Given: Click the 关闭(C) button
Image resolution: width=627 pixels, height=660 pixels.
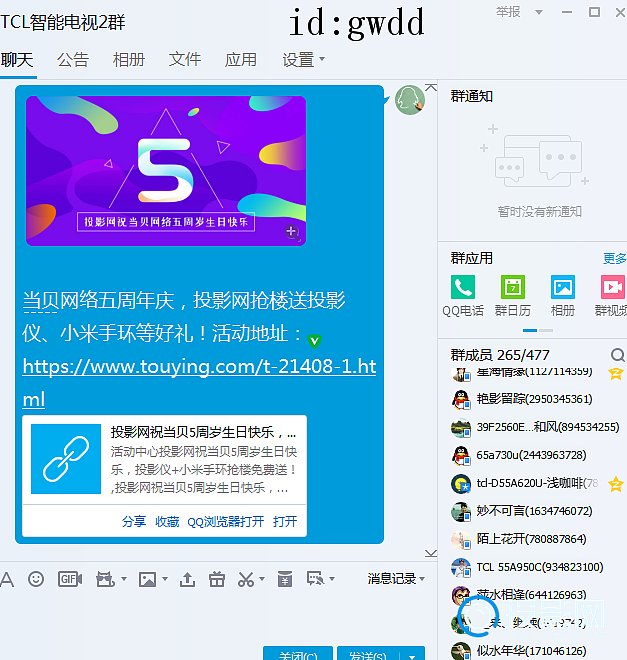Looking at the screenshot, I should pos(298,654).
